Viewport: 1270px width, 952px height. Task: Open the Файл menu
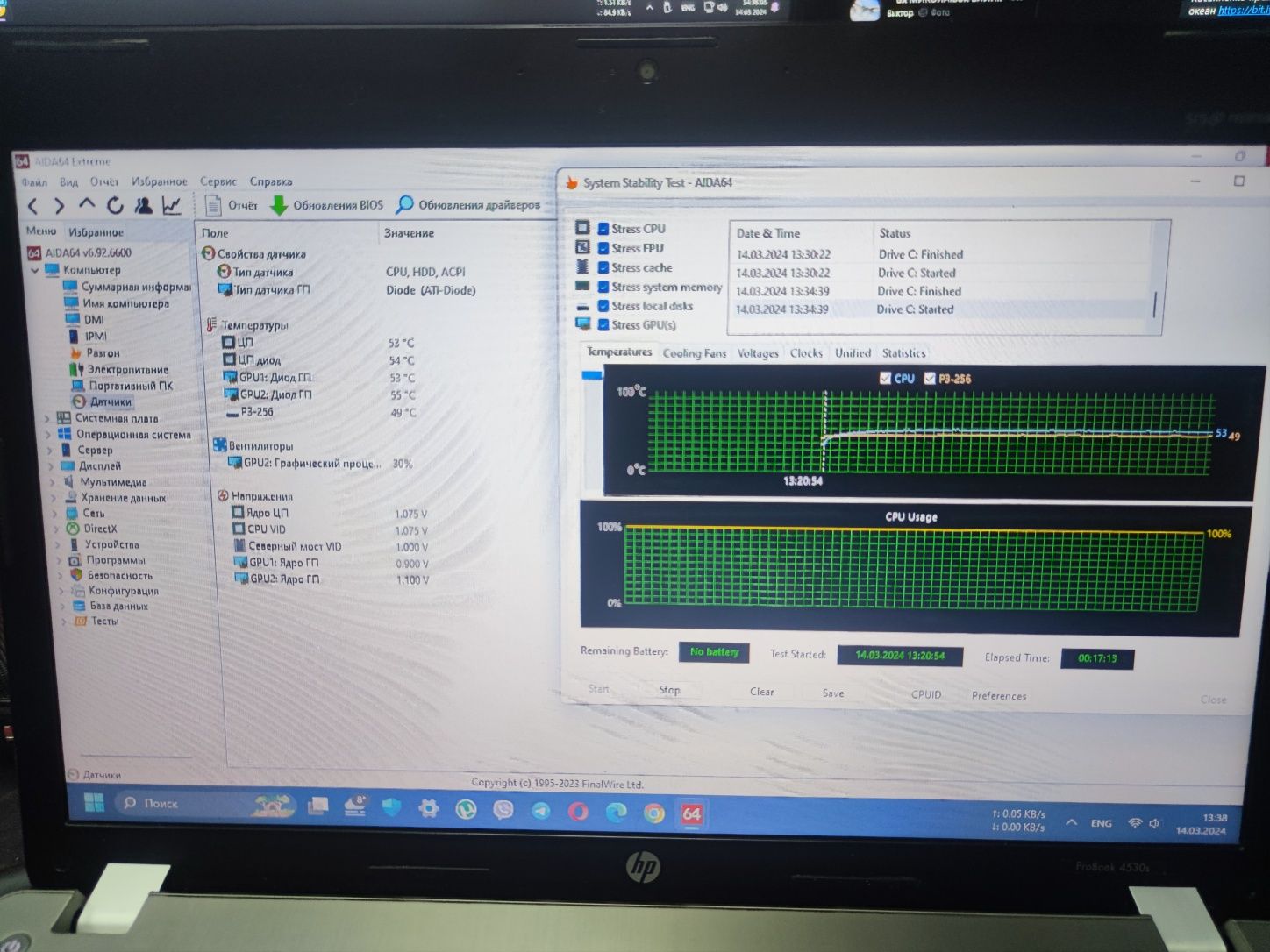click(x=34, y=182)
